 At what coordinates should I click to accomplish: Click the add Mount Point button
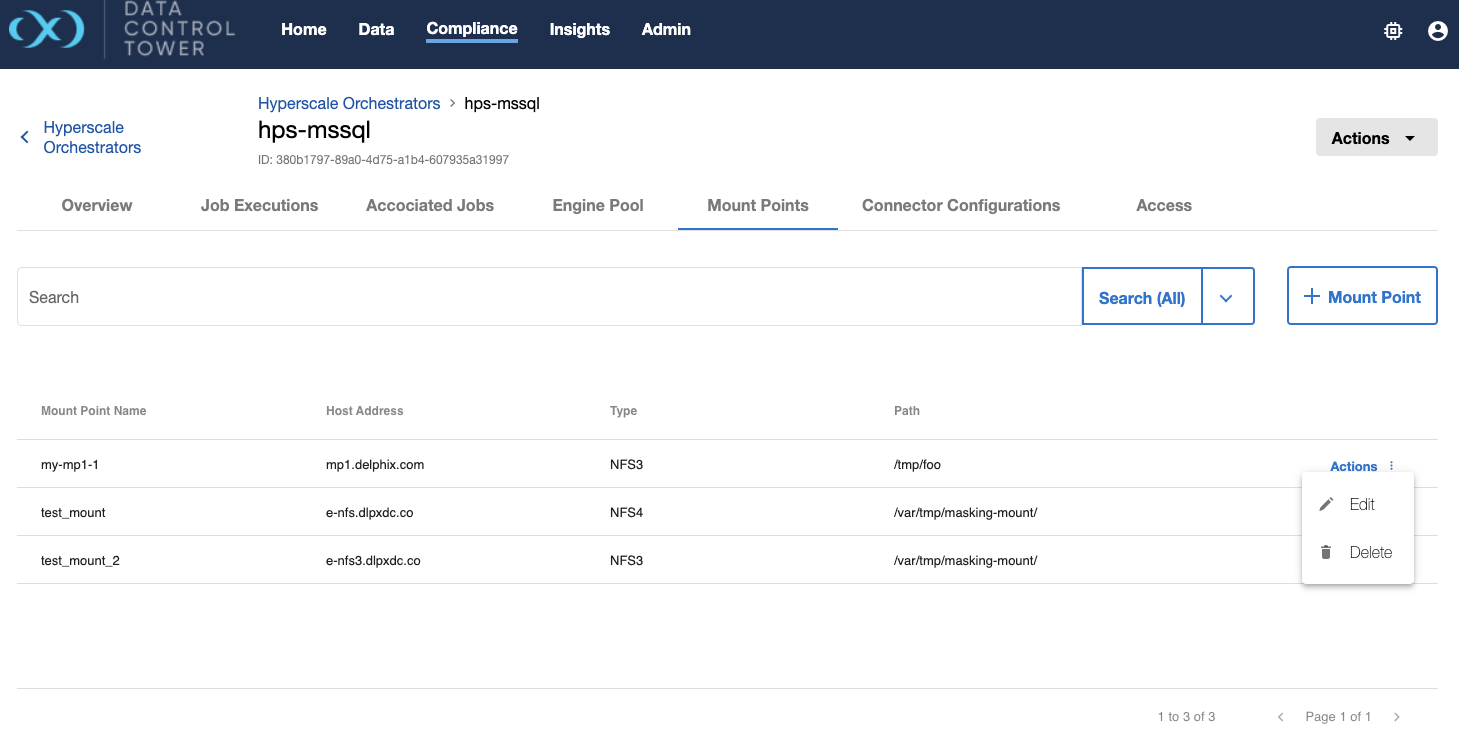[1361, 297]
